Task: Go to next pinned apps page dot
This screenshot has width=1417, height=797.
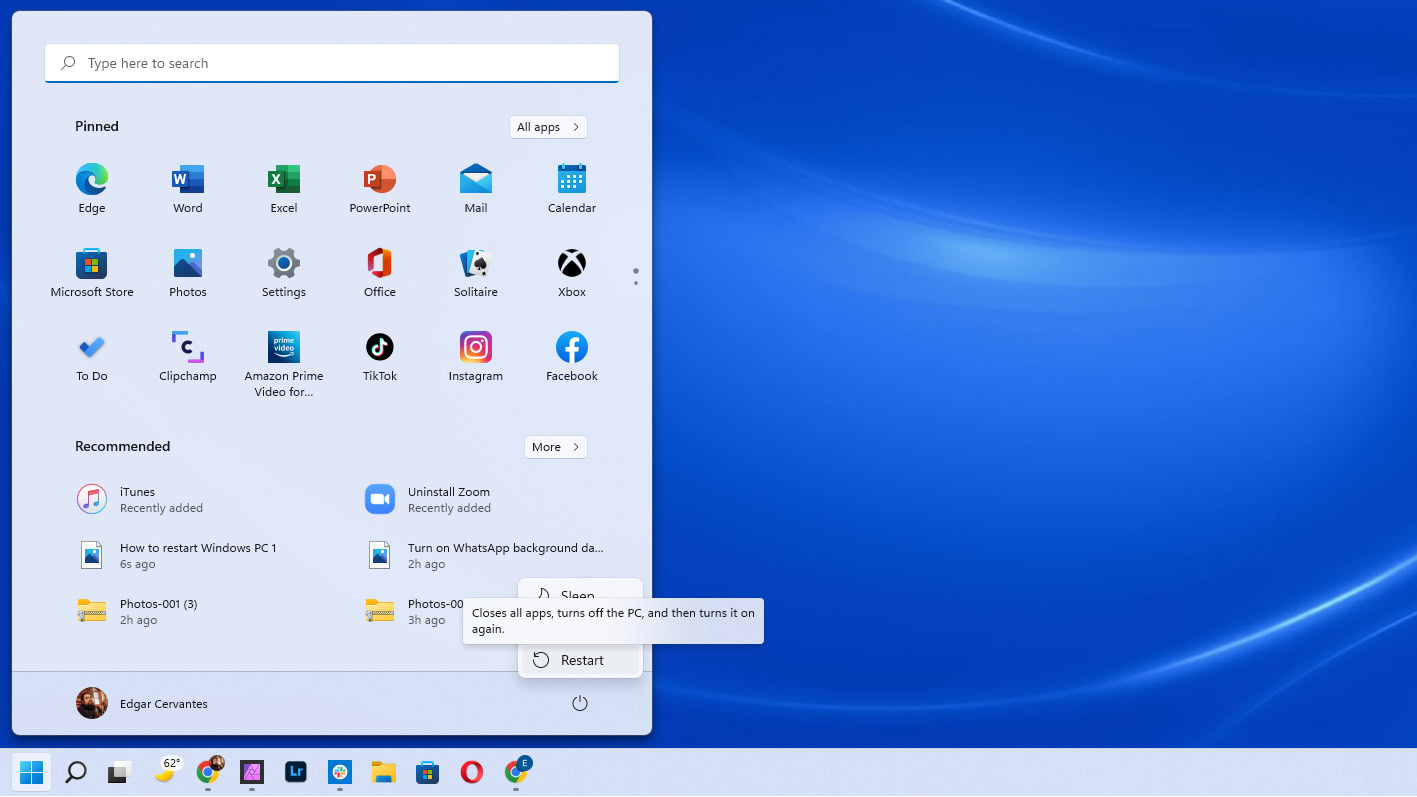Action: (636, 283)
